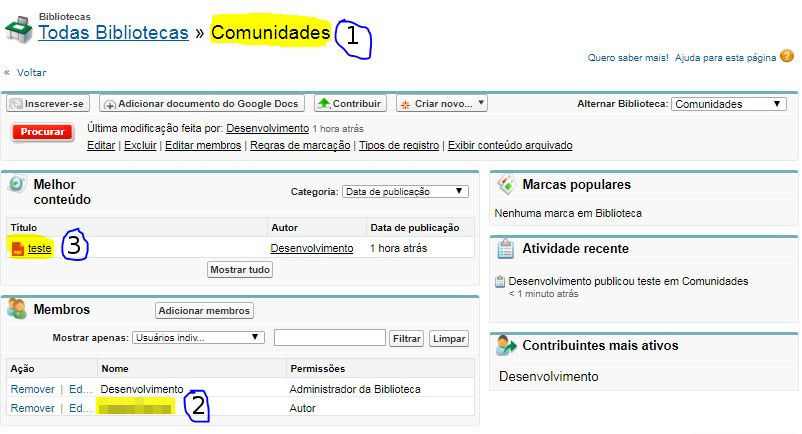Click the Editar membros link
This screenshot has width=802, height=434.
[203, 145]
